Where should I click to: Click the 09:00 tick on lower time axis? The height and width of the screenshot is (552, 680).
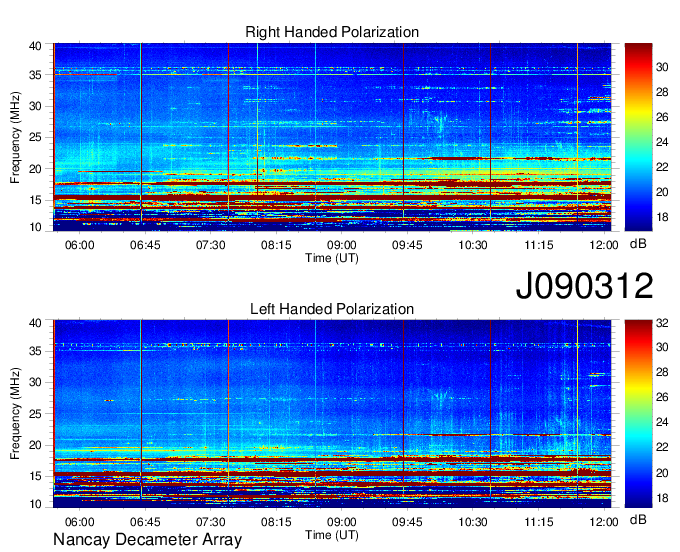coord(342,522)
